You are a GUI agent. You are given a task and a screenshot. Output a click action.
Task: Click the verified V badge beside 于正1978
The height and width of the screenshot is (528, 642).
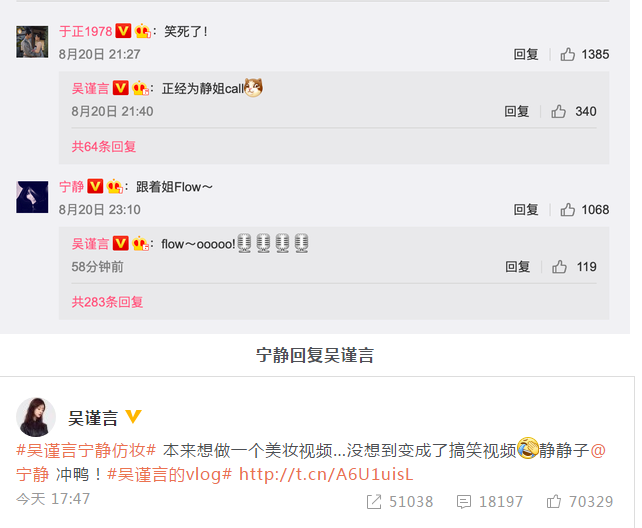[x=123, y=31]
